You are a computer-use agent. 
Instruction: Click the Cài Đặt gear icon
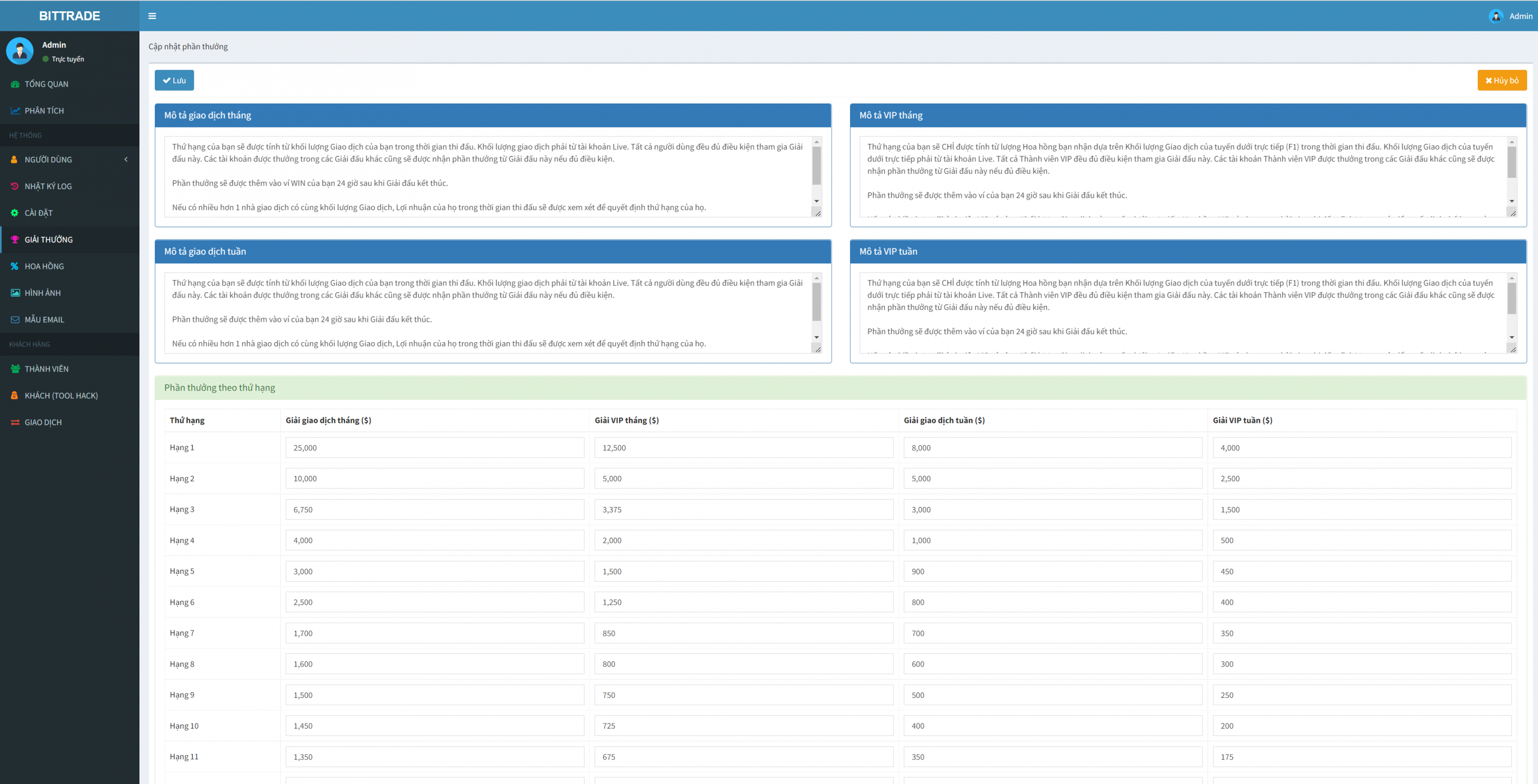(15, 213)
